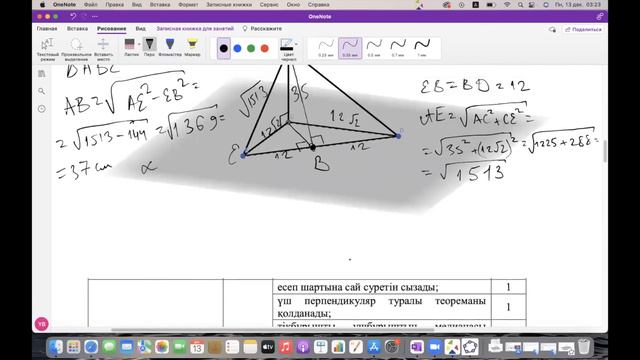Open Сервис menu
Image resolution: width=640 pixels, height=360 pixels.
[269, 4]
